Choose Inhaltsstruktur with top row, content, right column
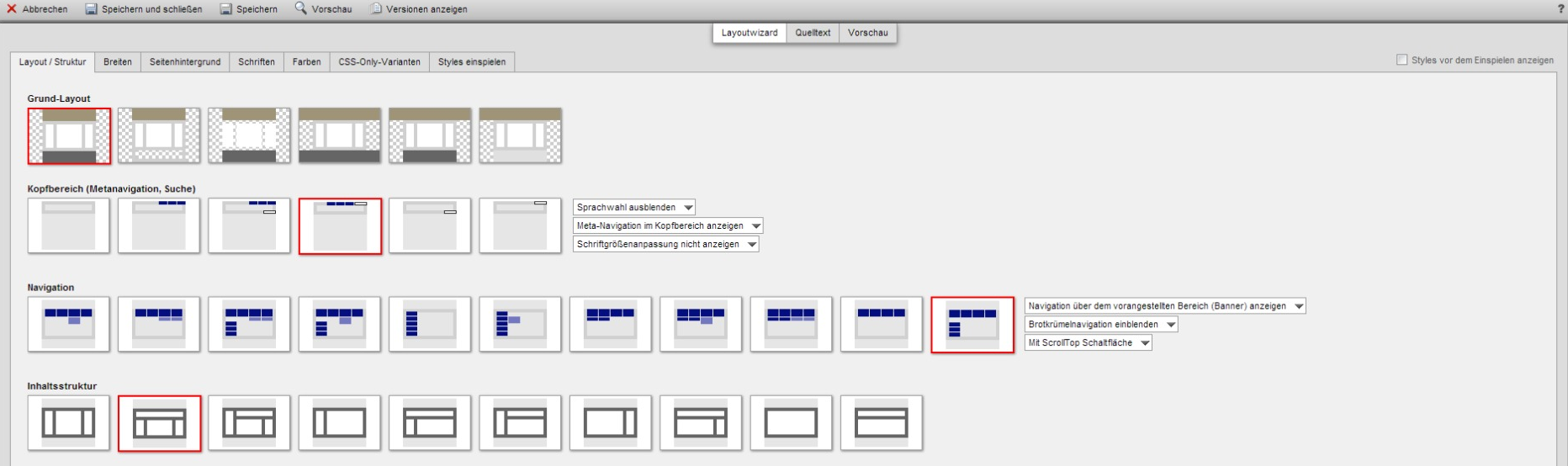This screenshot has height=466, width=1568. pos(701,423)
